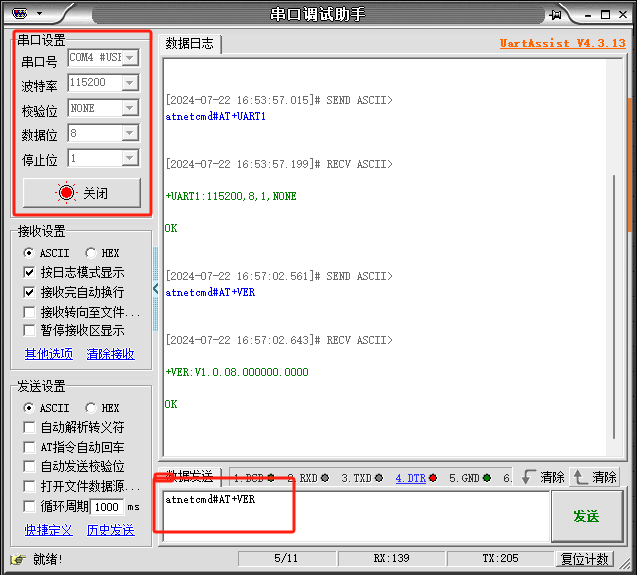Uncheck 按日志模式显示 checkbox

[30, 272]
